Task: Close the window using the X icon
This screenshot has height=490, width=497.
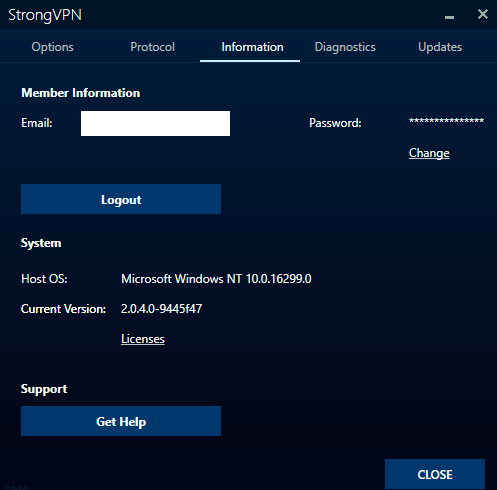Action: point(483,14)
